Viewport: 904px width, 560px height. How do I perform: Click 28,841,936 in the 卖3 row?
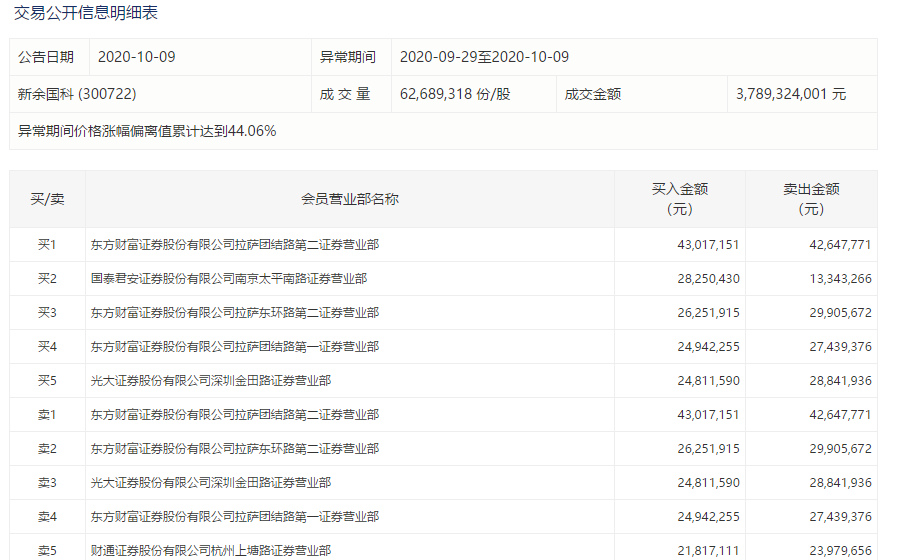tap(840, 483)
